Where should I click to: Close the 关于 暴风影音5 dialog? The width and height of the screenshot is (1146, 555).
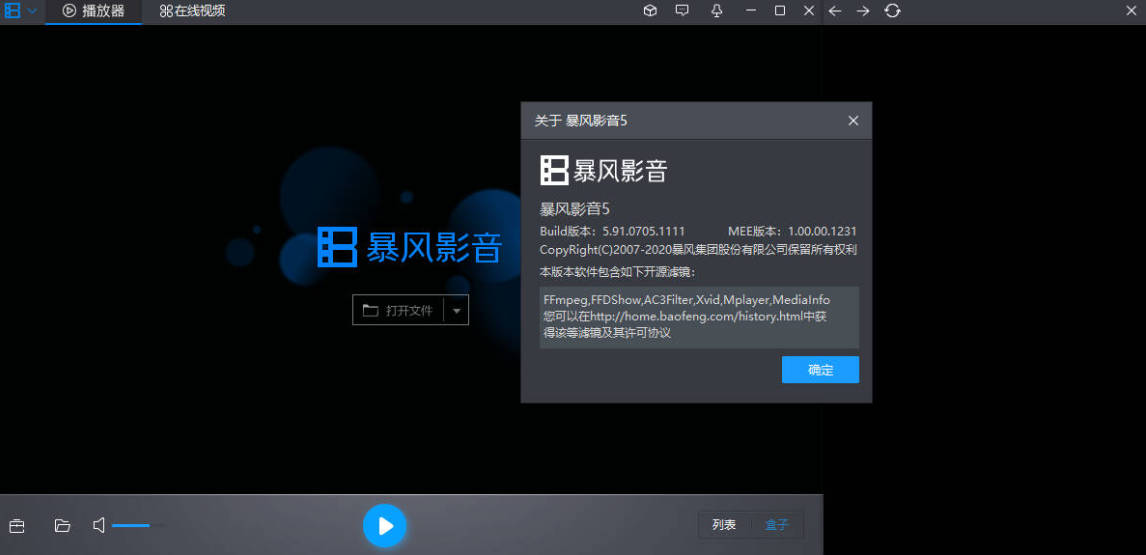click(853, 121)
